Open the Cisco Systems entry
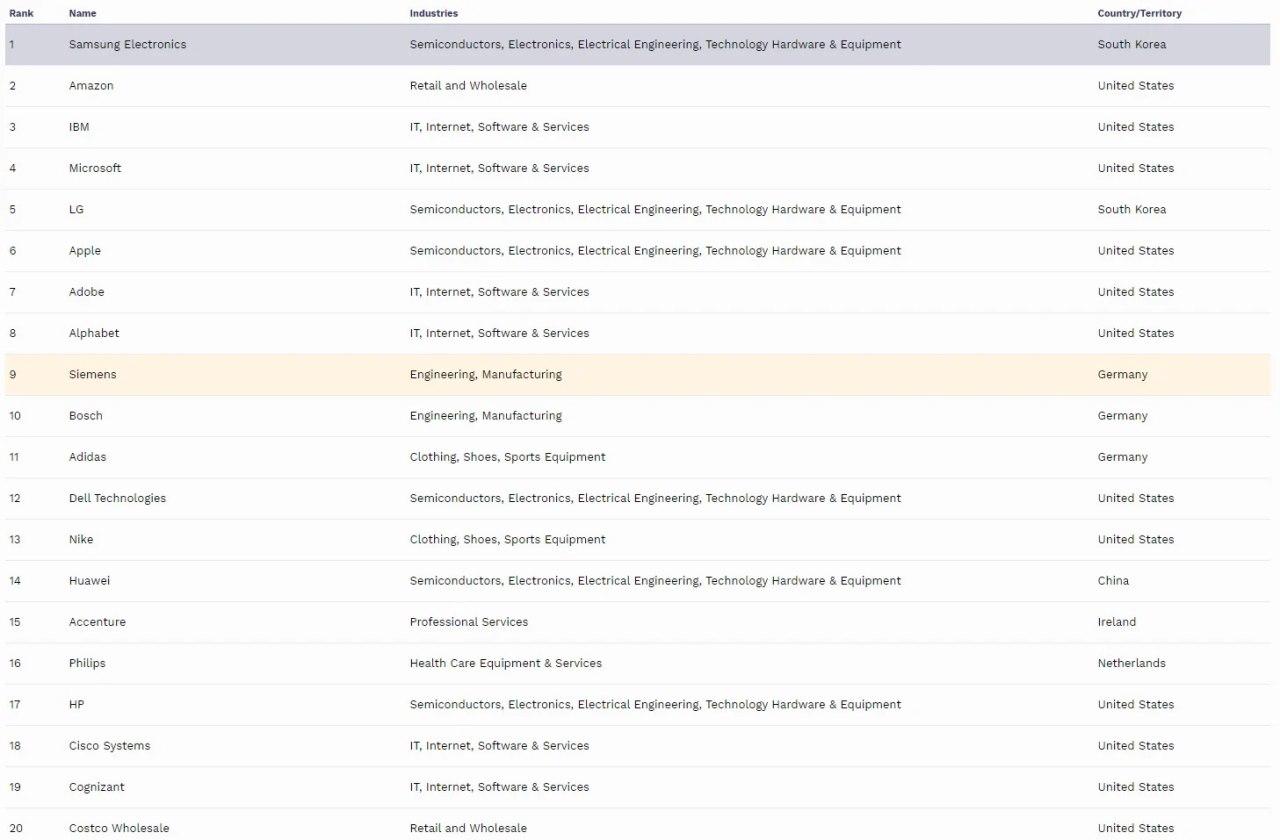Screen dimensions: 1280x840 pos(109,746)
